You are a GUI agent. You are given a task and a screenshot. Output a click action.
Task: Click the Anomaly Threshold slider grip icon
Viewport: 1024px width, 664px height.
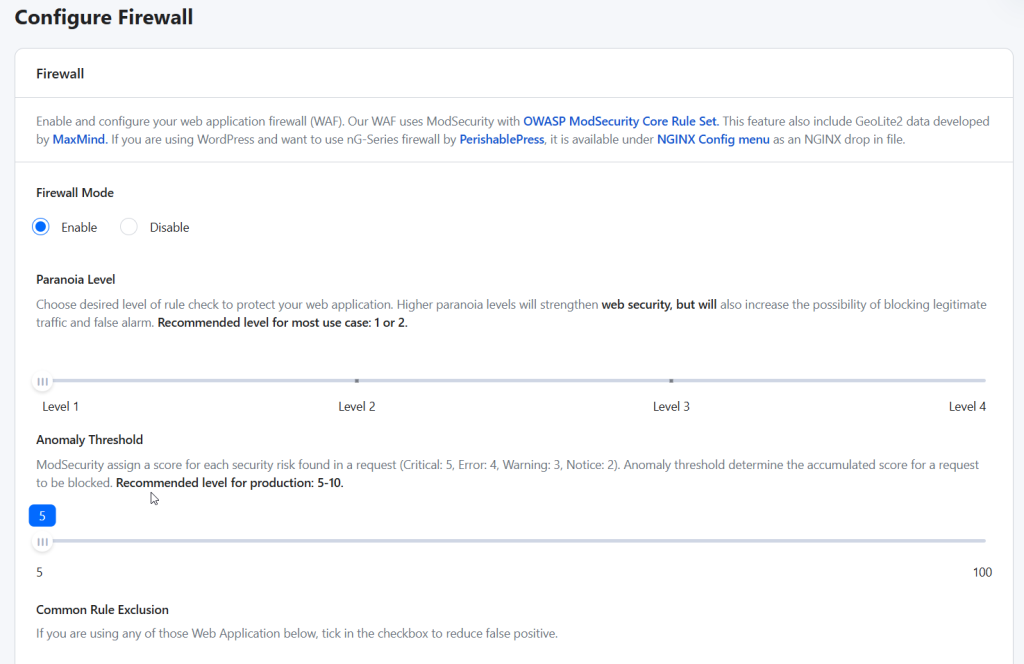pos(42,541)
